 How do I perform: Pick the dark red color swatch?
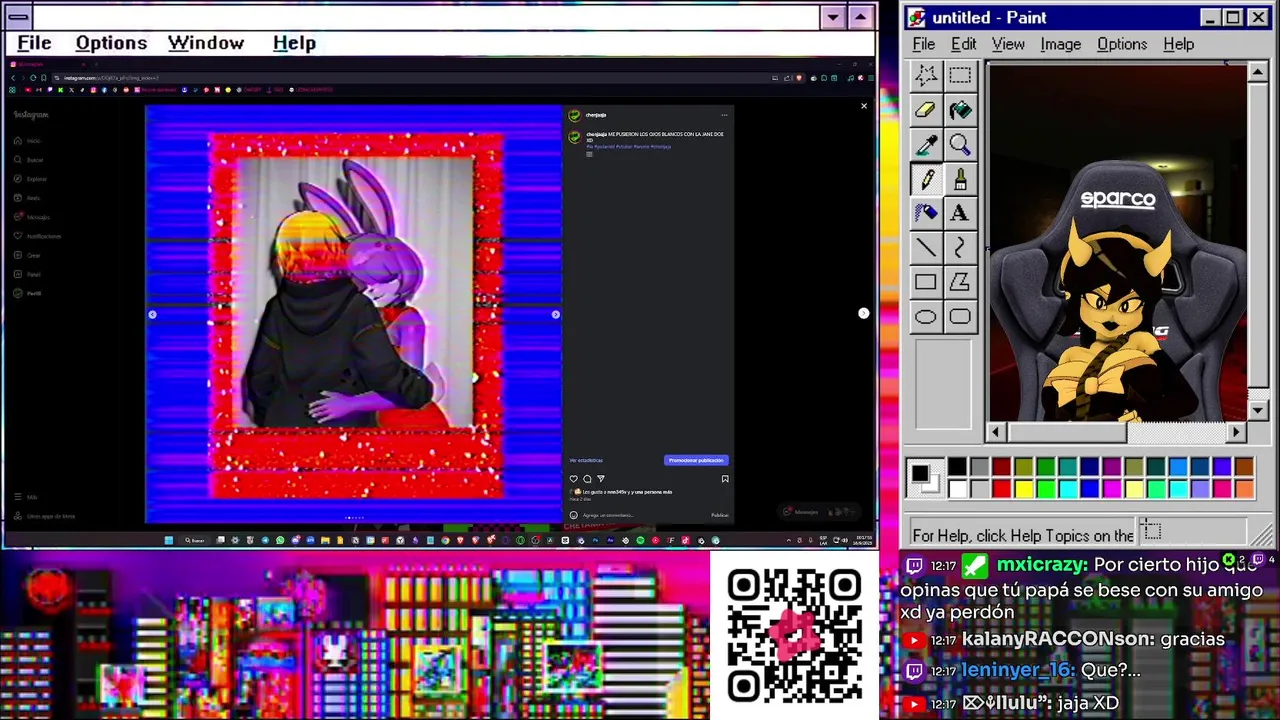(1001, 467)
